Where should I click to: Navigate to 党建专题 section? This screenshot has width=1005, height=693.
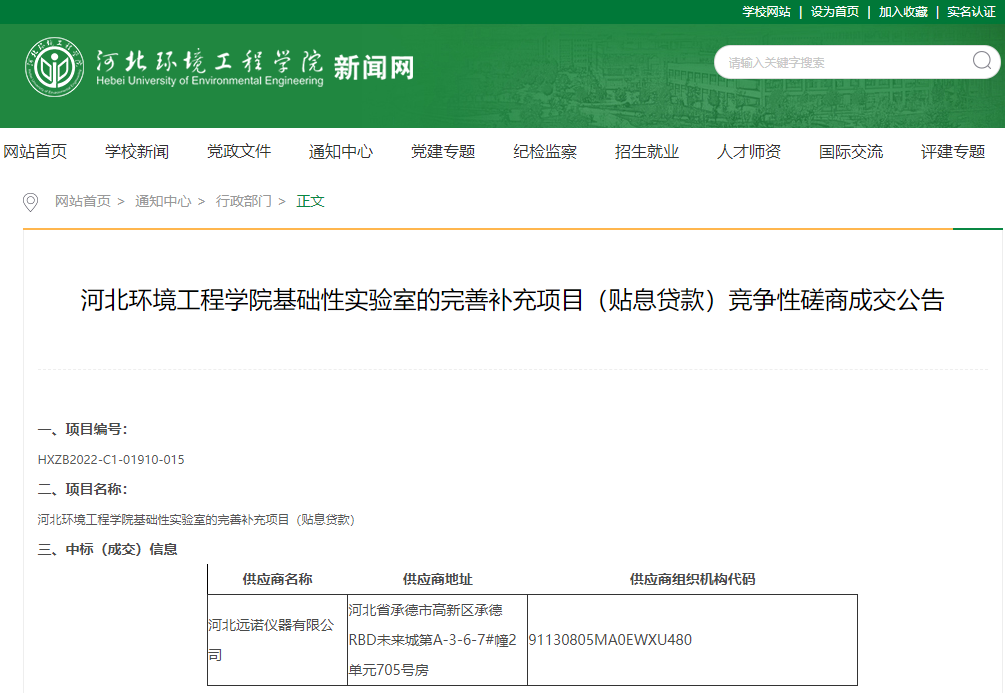[x=443, y=152]
